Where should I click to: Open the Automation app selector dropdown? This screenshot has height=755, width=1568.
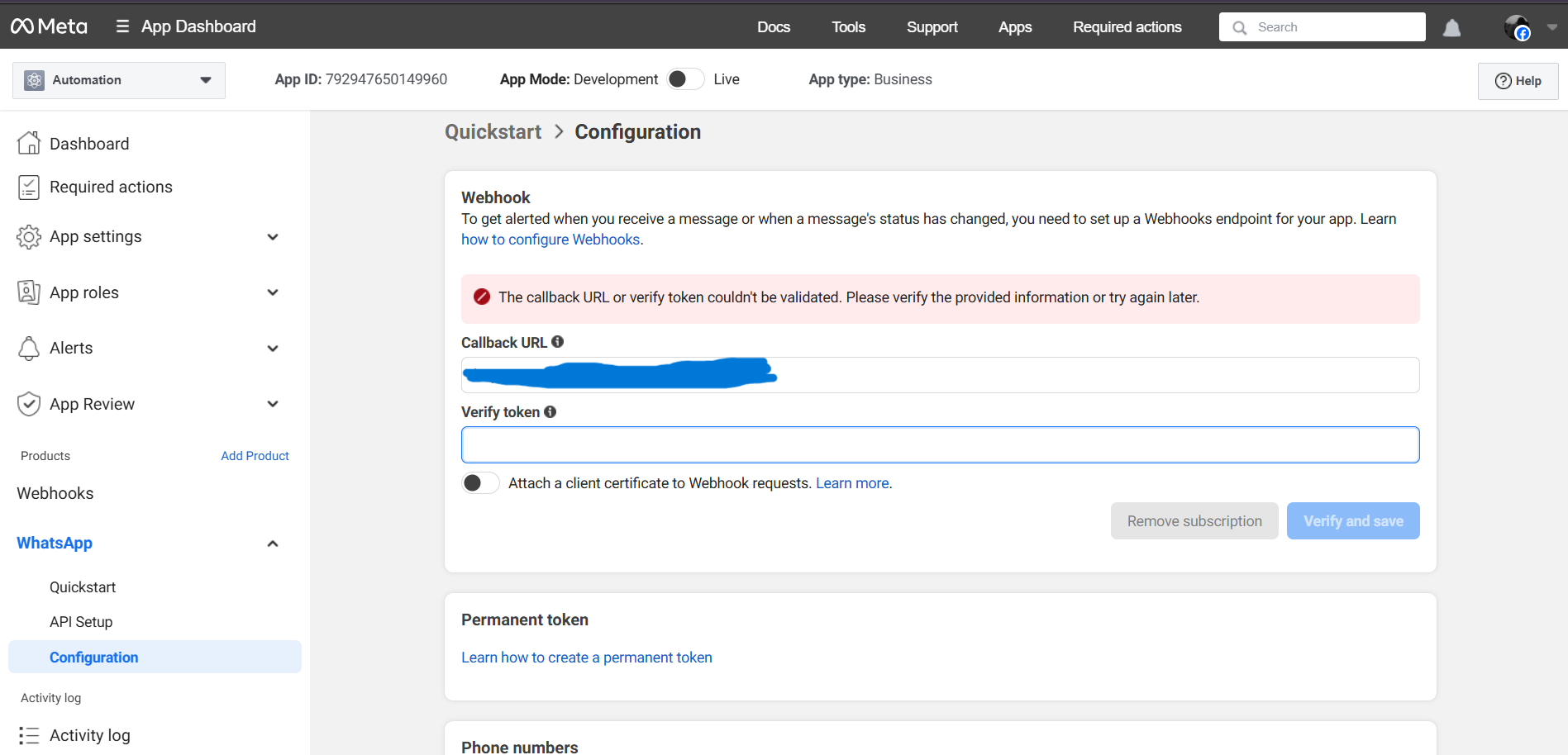pos(119,80)
